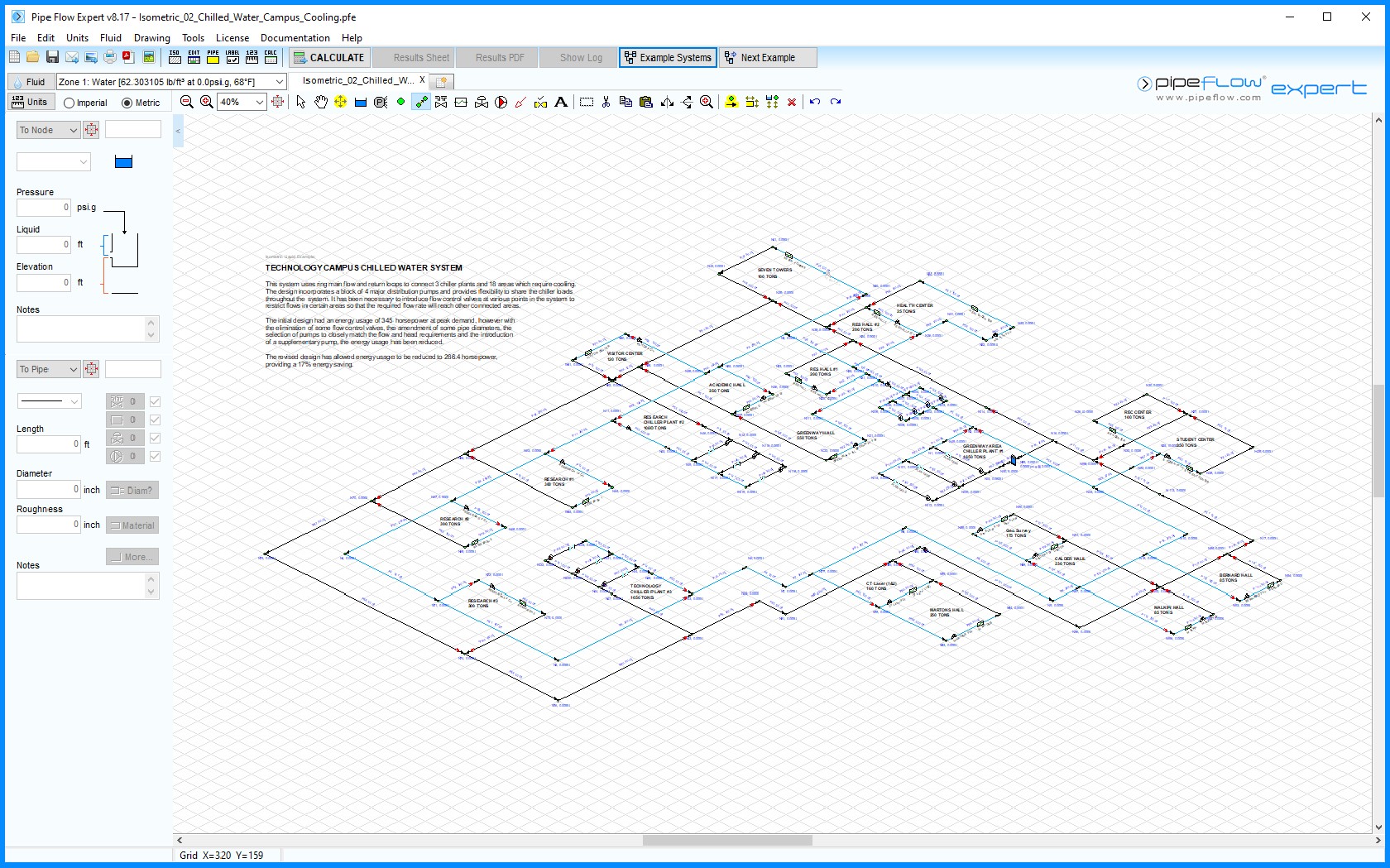Viewport: 1390px width, 868px height.
Task: Click the LABEL options icon
Action: click(232, 57)
